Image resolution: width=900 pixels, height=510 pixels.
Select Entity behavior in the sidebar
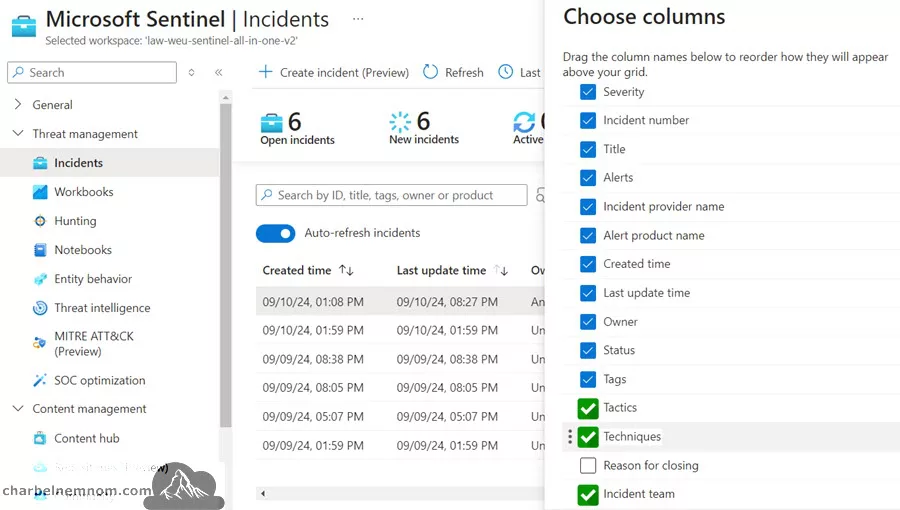tap(110, 279)
